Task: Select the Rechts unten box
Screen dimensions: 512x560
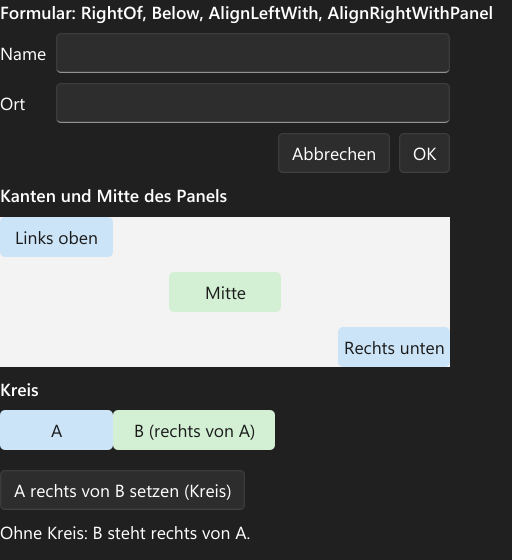Action: [394, 347]
